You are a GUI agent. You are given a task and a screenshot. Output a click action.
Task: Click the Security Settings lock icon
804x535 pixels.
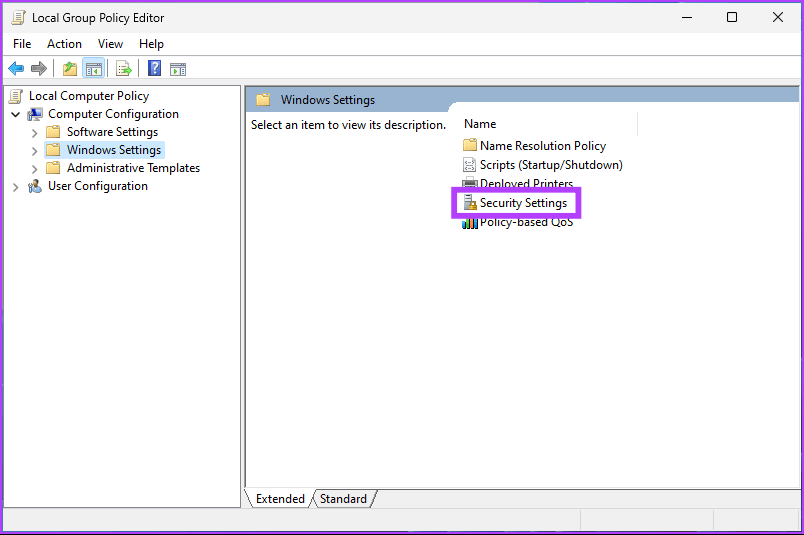point(470,203)
